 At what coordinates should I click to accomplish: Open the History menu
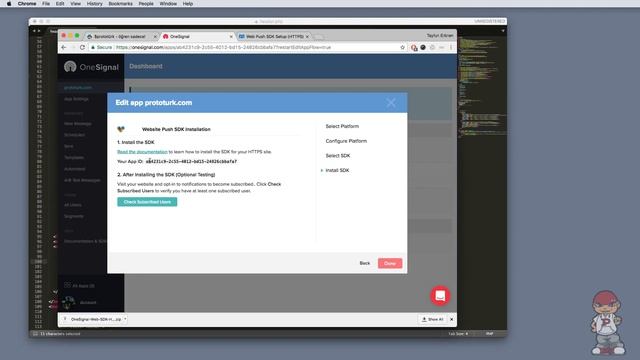[94, 4]
